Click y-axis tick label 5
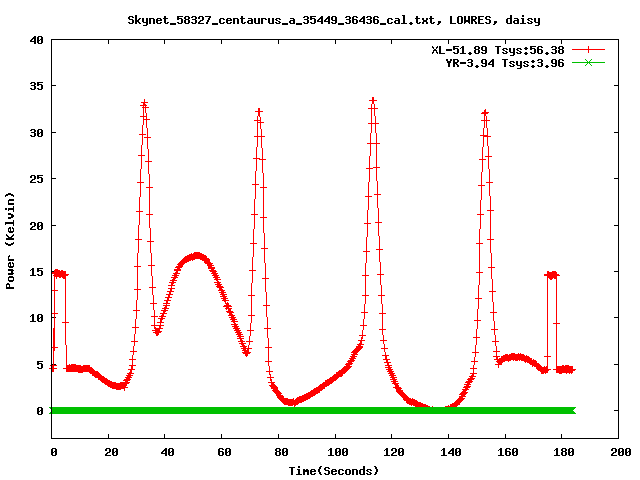 [40, 364]
